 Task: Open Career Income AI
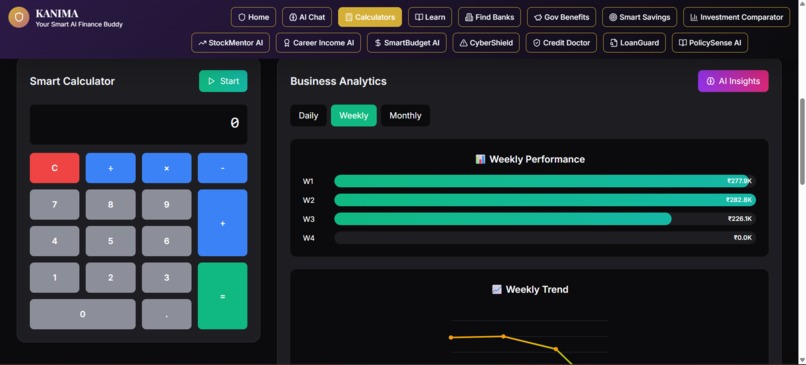tap(318, 43)
